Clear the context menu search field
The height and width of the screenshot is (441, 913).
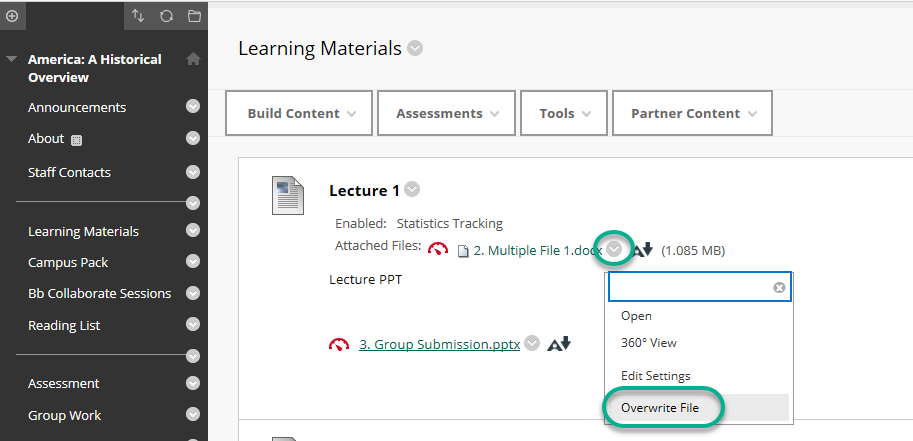tap(779, 287)
